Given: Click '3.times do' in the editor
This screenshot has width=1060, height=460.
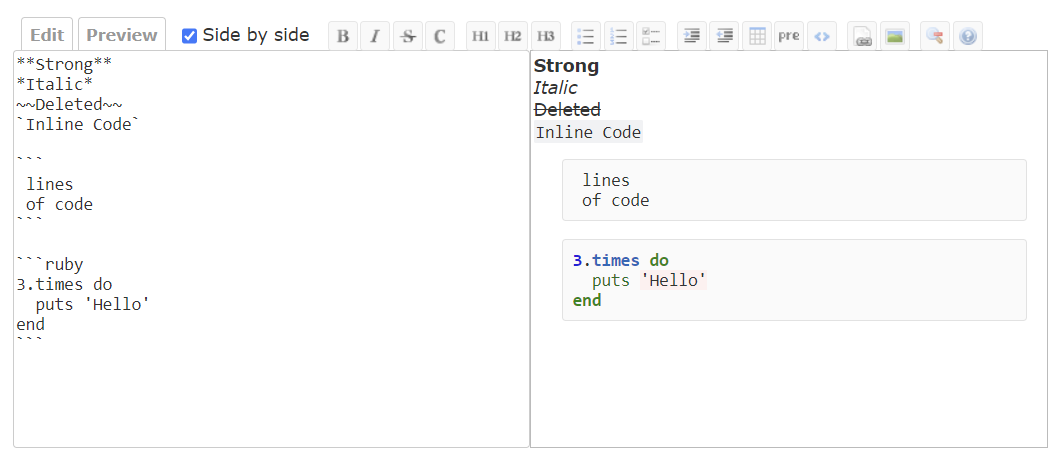Looking at the screenshot, I should [x=65, y=285].
